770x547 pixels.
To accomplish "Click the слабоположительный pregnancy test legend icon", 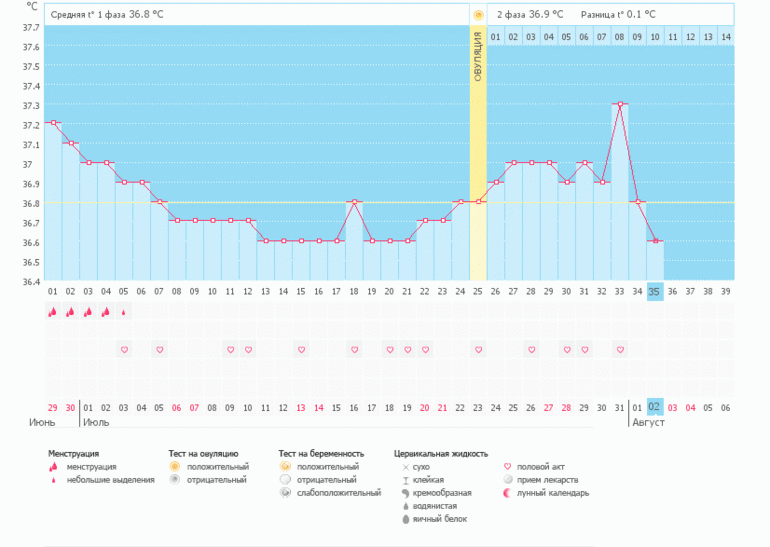I will (x=285, y=493).
